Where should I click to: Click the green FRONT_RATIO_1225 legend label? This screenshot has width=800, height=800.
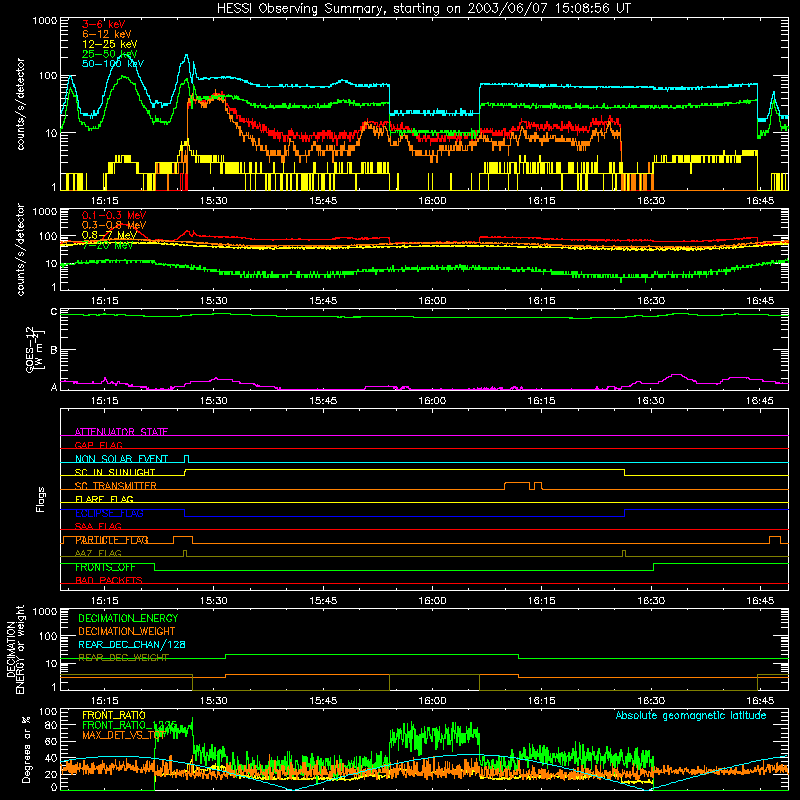point(129,725)
